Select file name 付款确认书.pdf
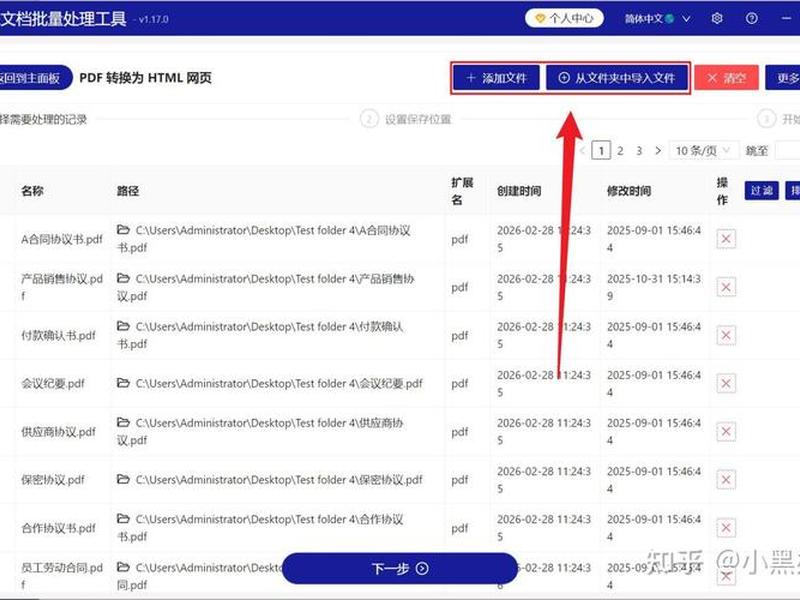This screenshot has height=600, width=800. point(58,335)
